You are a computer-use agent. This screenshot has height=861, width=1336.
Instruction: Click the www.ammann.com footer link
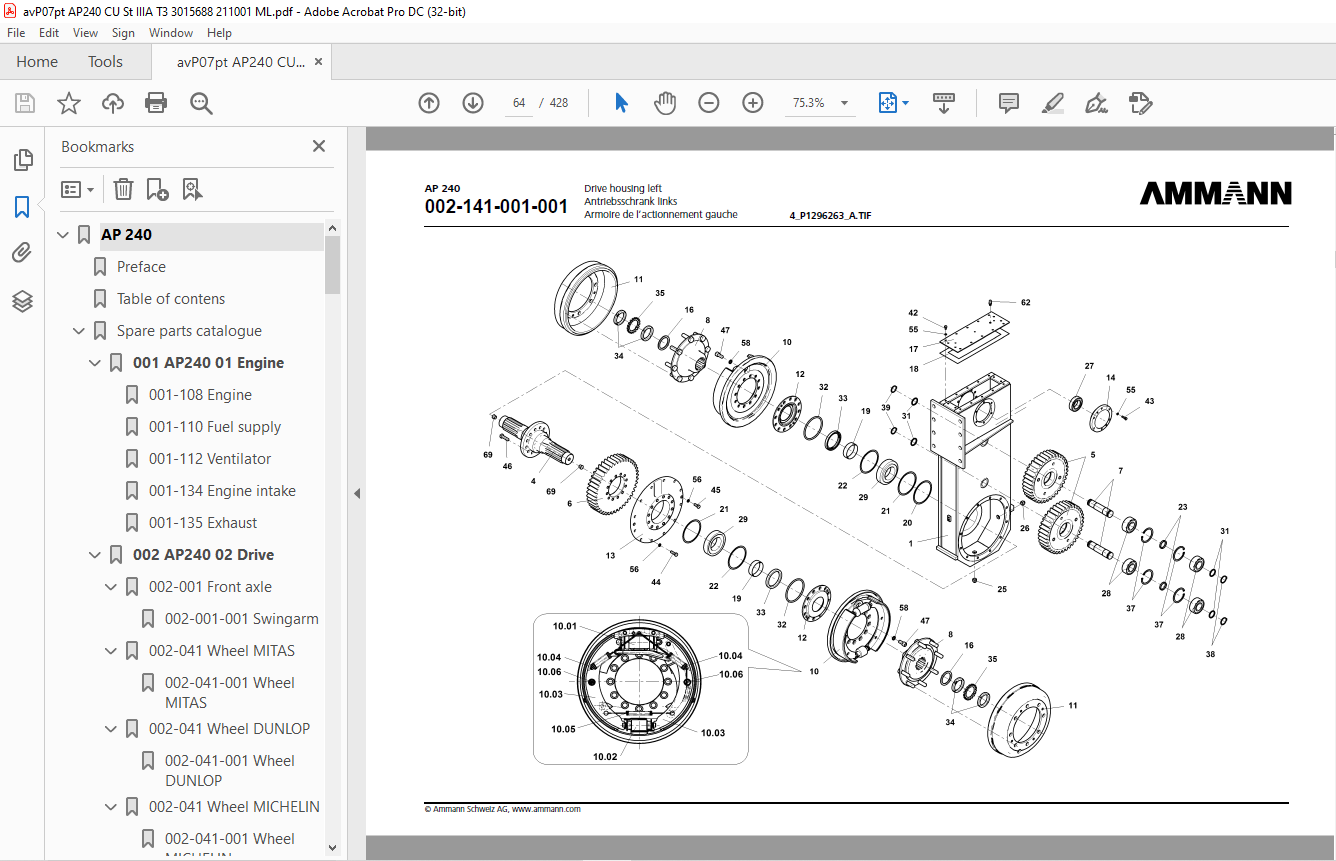click(x=546, y=809)
